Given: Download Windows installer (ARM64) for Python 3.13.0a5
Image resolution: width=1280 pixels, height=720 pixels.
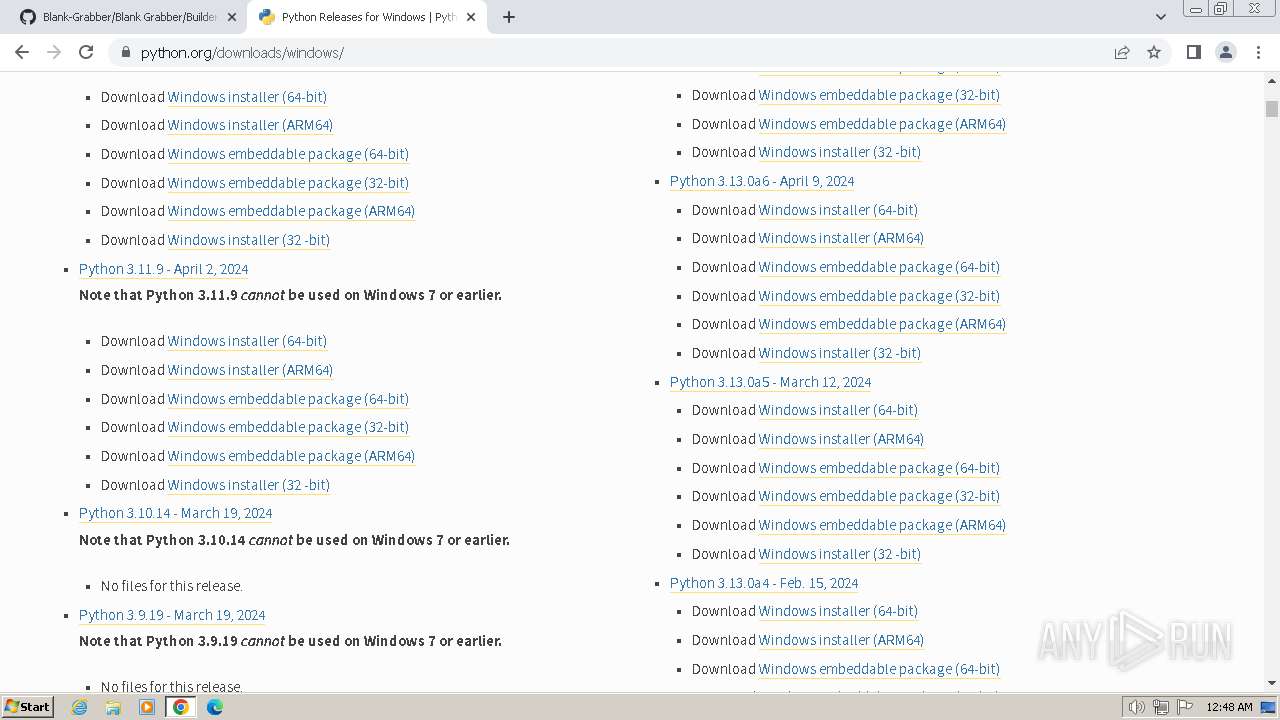Looking at the screenshot, I should (x=841, y=439).
